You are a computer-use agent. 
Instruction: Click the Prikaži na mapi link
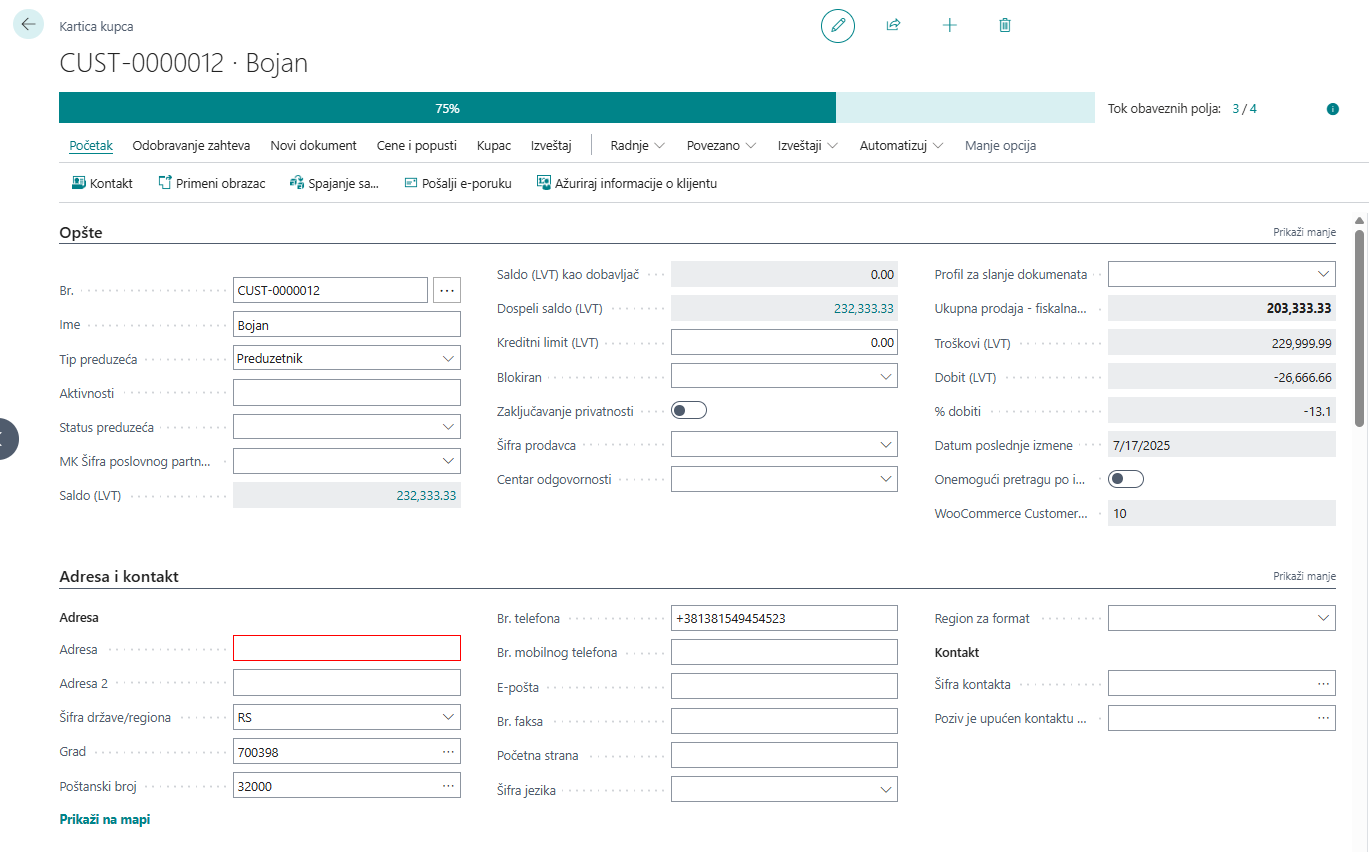(105, 819)
